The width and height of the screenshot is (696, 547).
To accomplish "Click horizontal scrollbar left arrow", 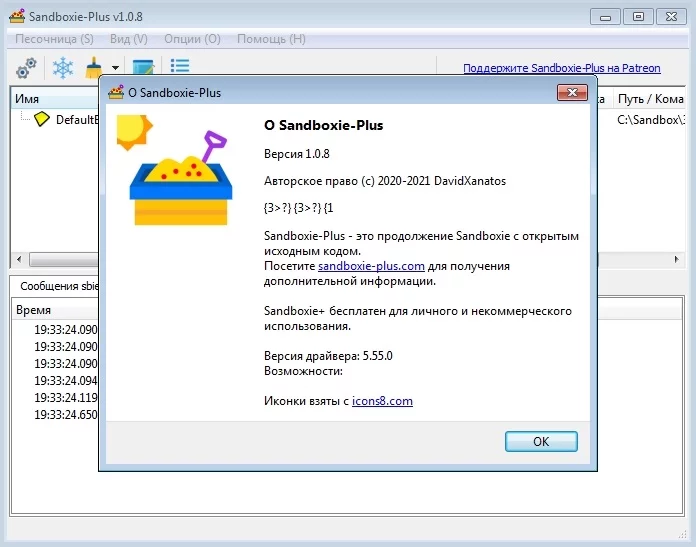I will [19, 259].
